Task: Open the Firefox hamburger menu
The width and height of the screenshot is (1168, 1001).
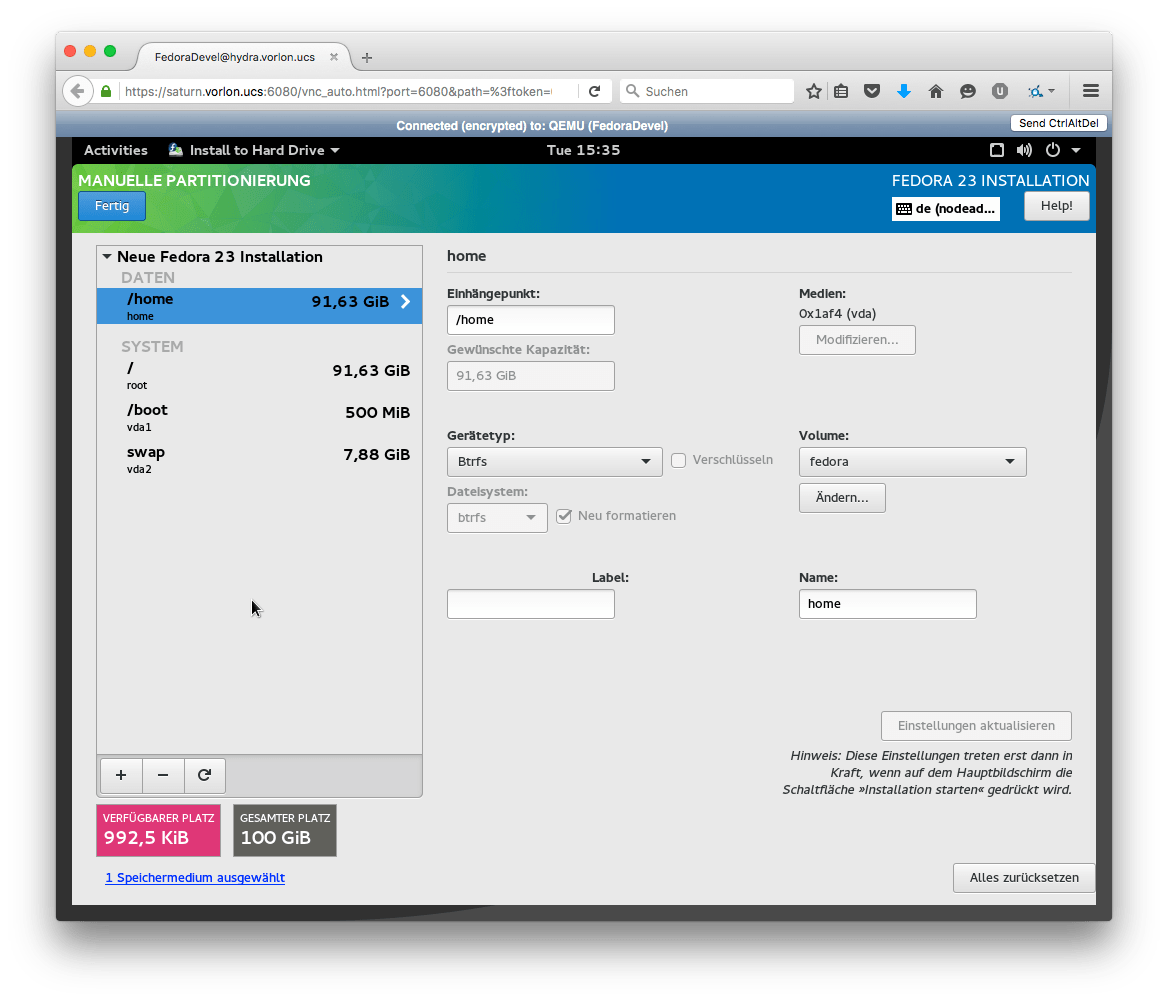Action: 1091,91
